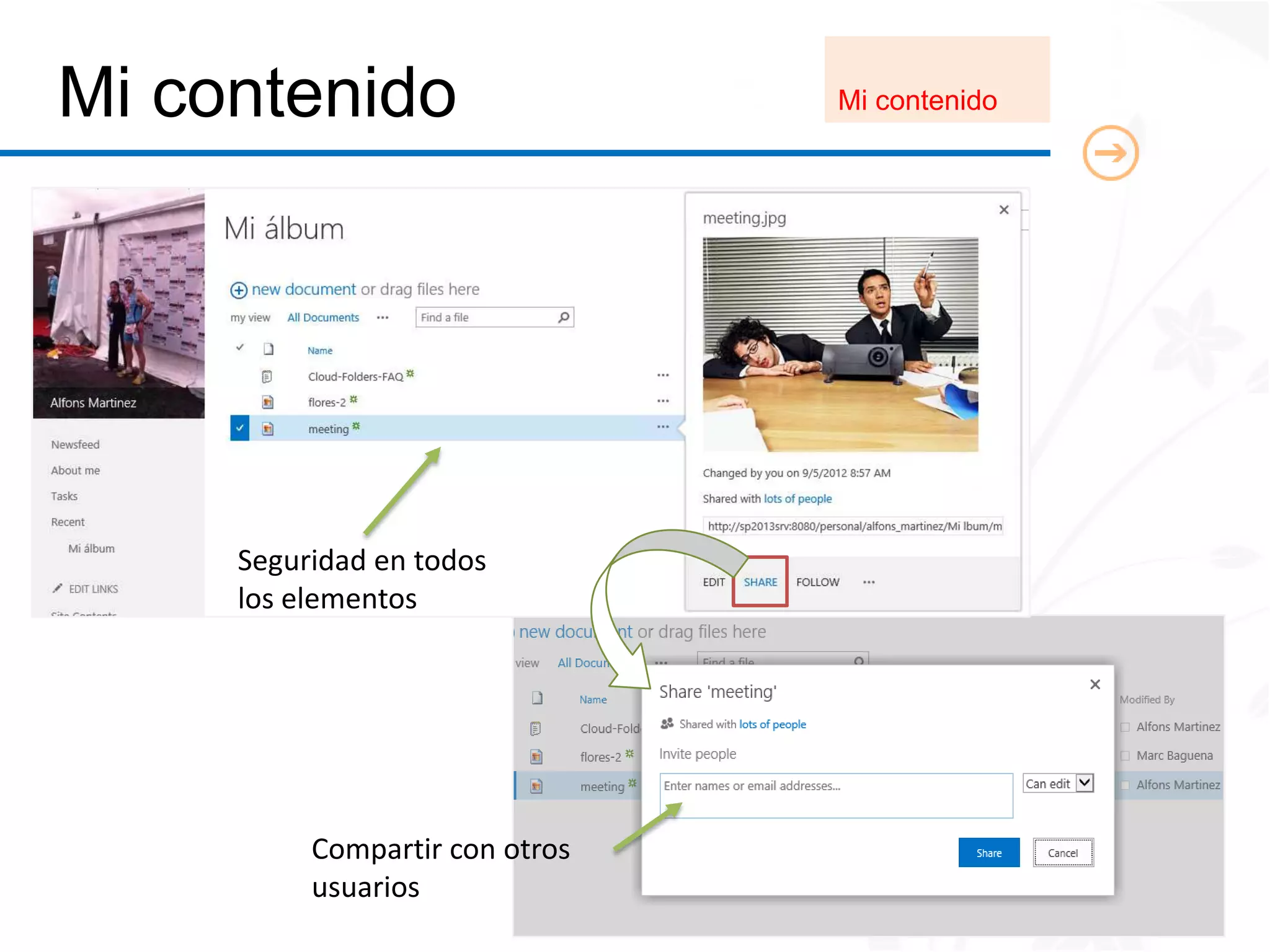The image size is (1270, 952).
Task: Click the Enter names or email addresses field
Action: pyautogui.click(x=836, y=795)
